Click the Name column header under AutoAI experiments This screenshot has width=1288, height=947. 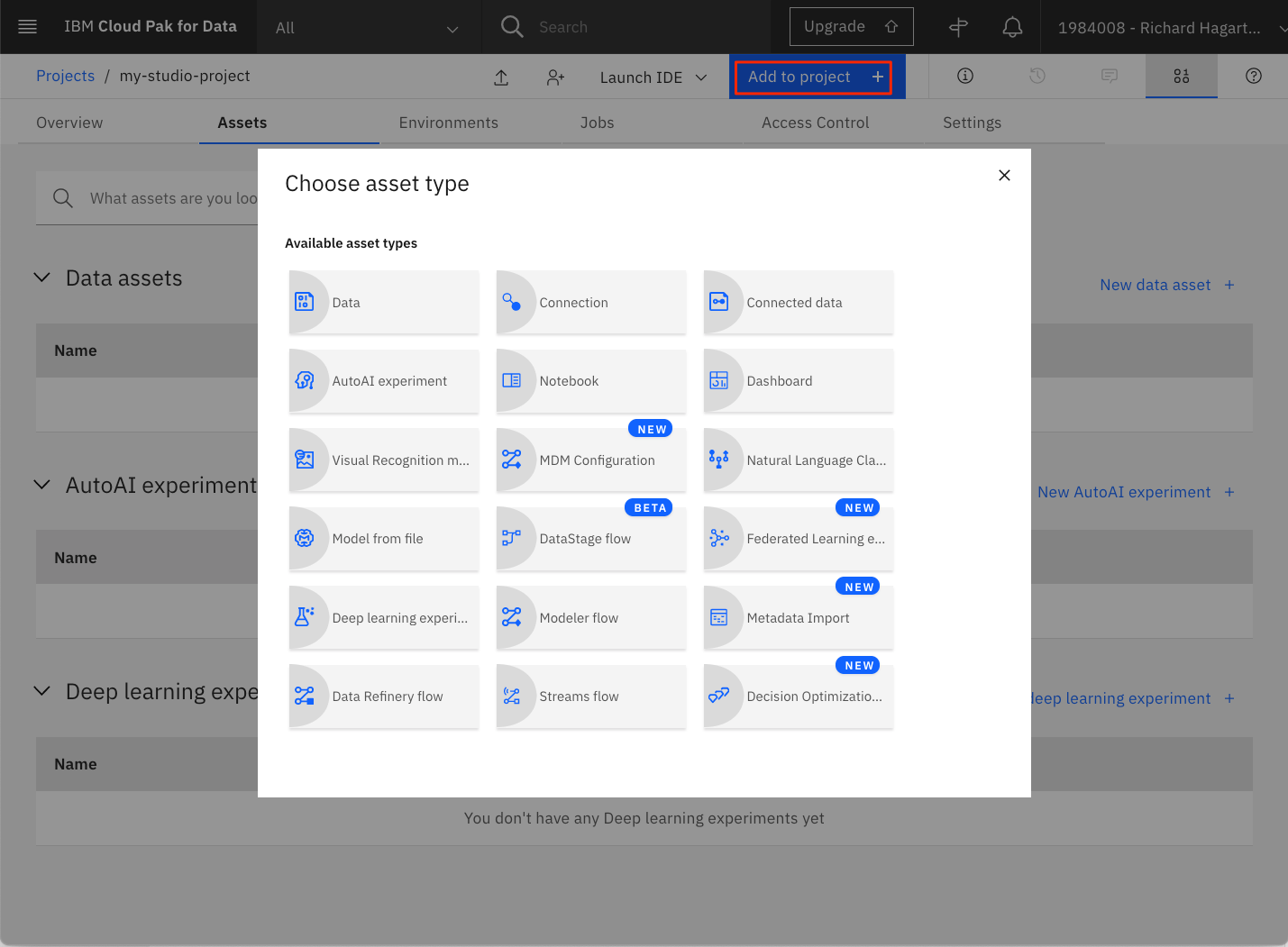coord(76,558)
